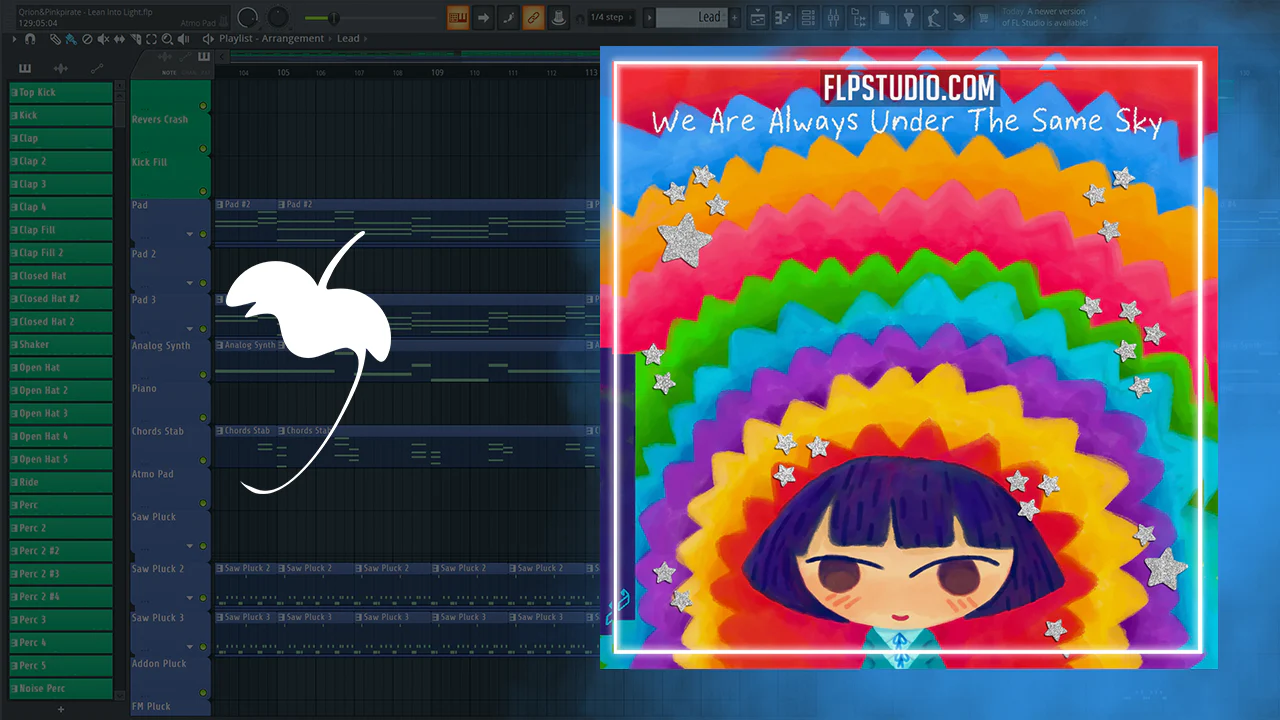
Task: Select the Clap Fill pattern in picker
Action: (x=61, y=230)
